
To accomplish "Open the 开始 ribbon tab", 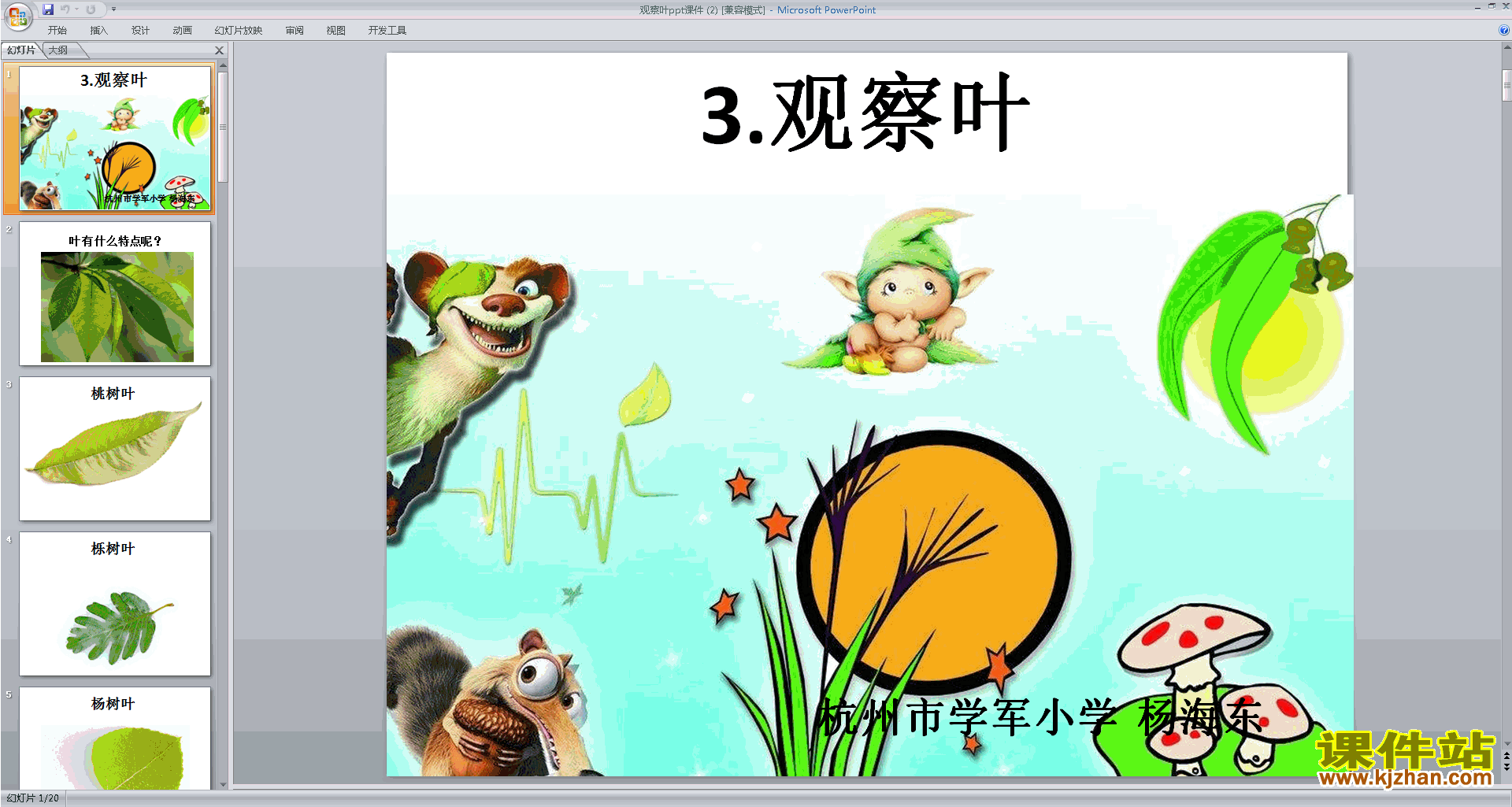I will [57, 31].
